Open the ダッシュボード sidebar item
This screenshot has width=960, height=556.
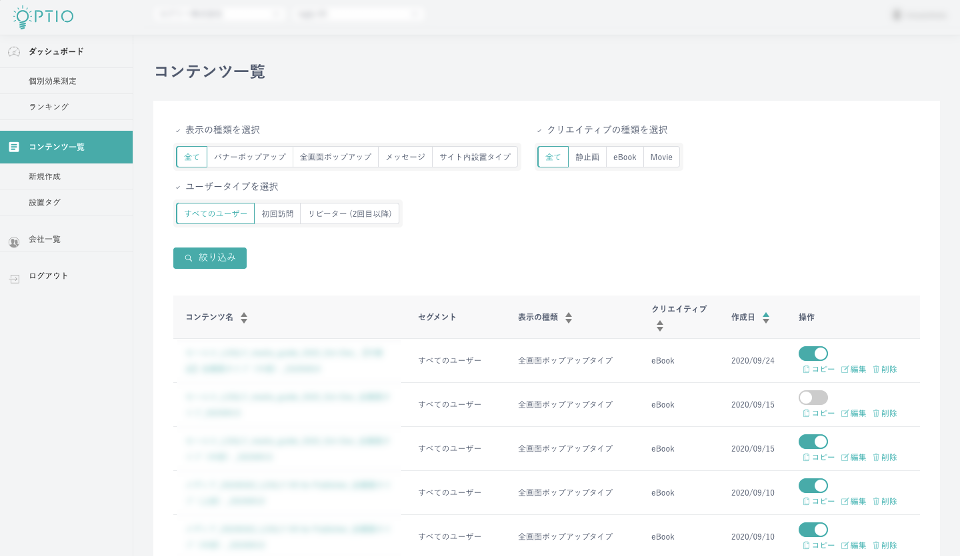pyautogui.click(x=56, y=51)
